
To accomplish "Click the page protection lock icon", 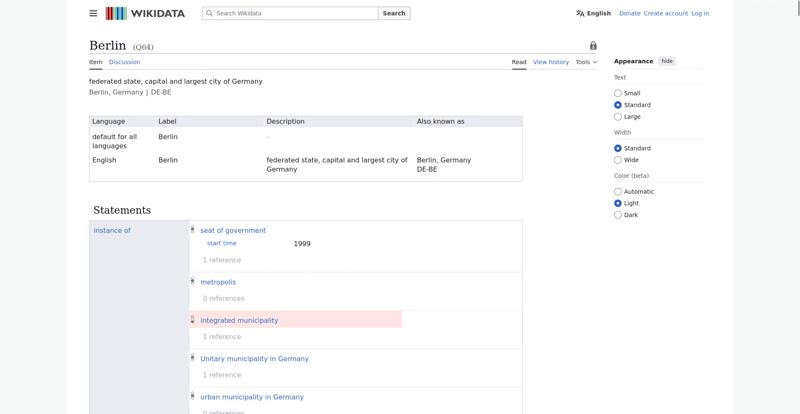I will coord(593,46).
